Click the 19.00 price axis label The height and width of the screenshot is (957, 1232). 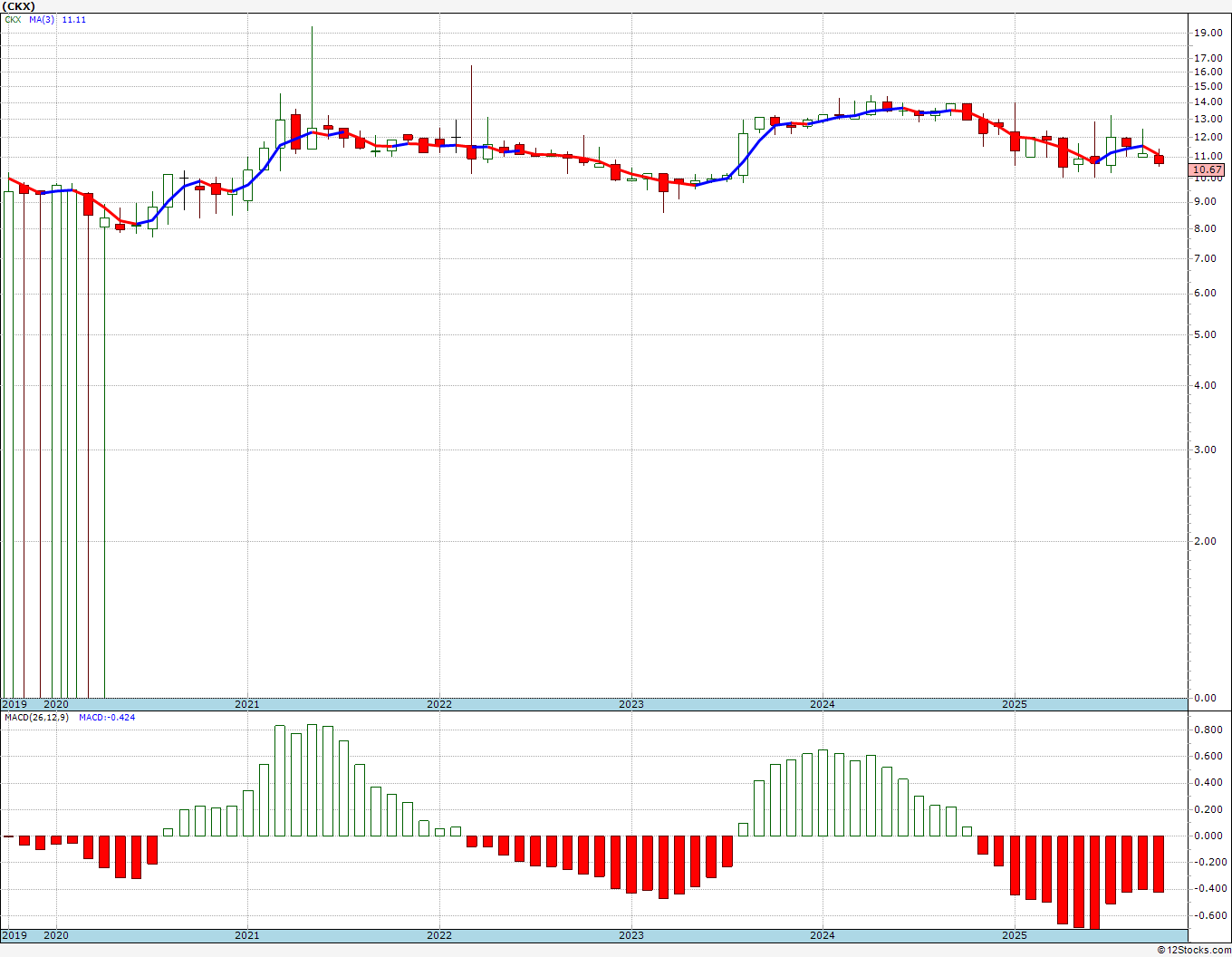point(1207,33)
